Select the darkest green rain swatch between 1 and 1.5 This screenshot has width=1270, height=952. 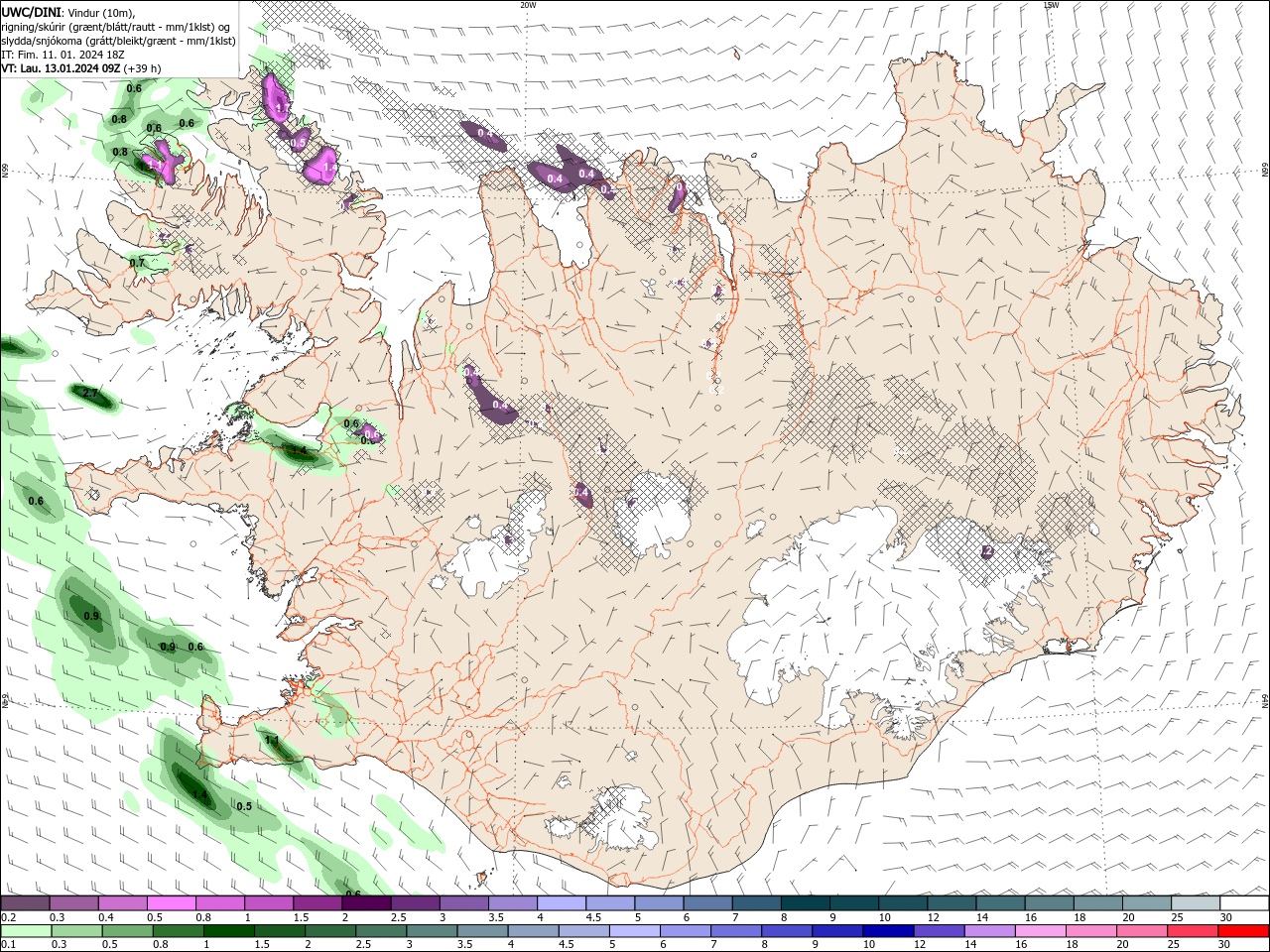tap(228, 931)
